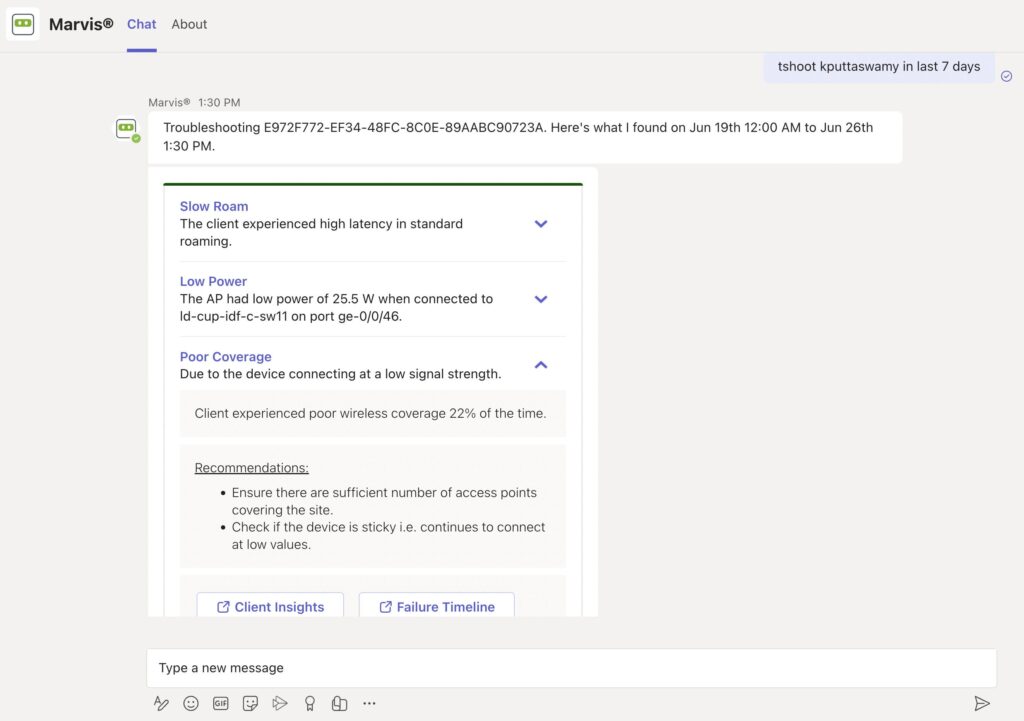Image resolution: width=1024 pixels, height=721 pixels.
Task: Click the GIF icon
Action: click(x=220, y=703)
